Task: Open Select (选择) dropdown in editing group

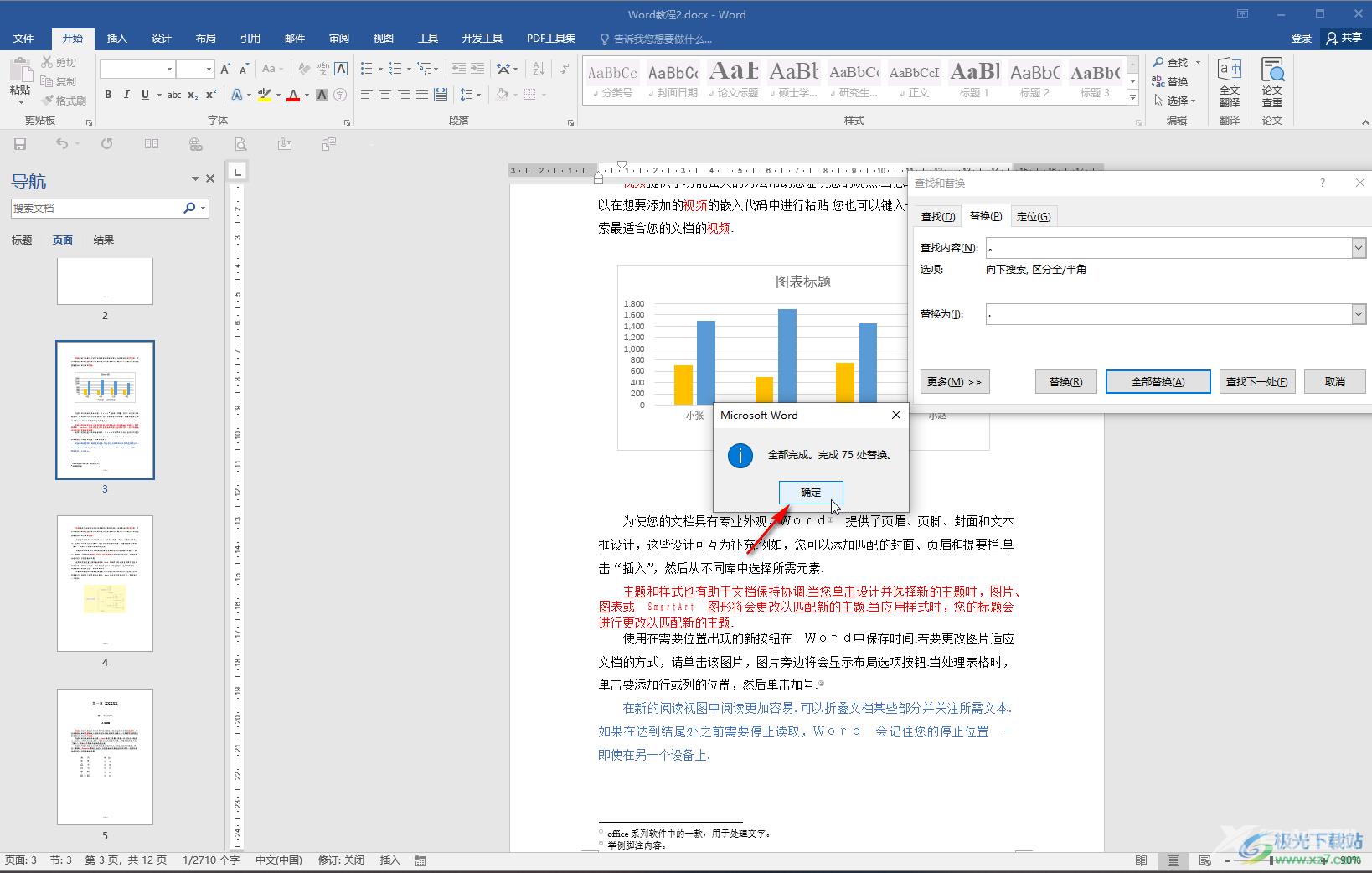Action: 1175,101
